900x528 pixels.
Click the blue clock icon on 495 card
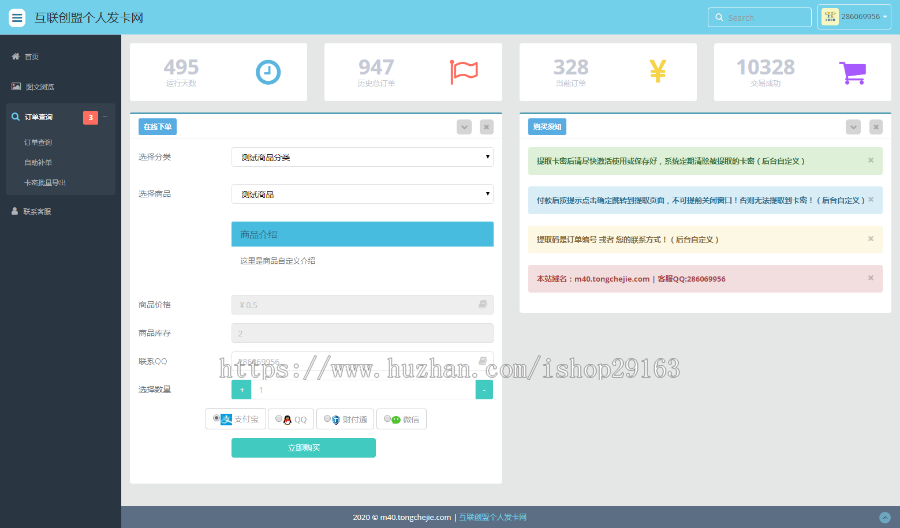(268, 72)
